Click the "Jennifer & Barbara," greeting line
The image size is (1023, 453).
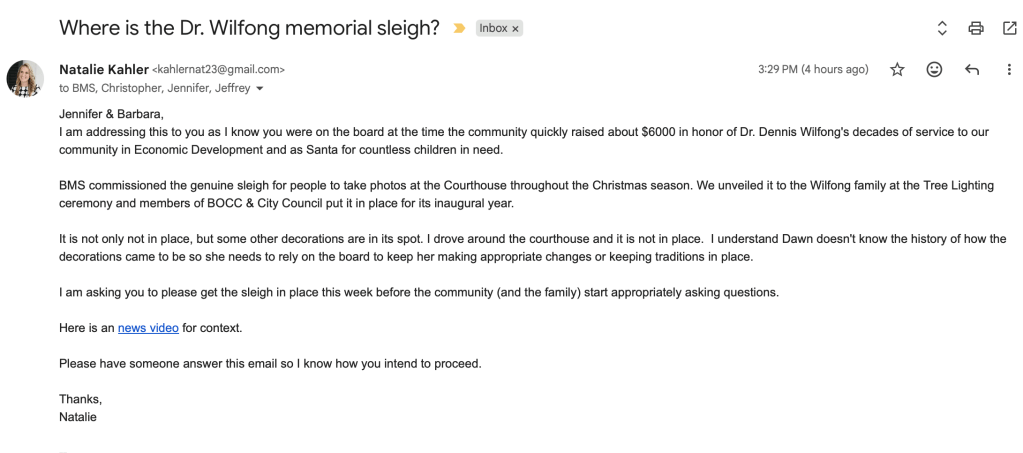coord(110,113)
